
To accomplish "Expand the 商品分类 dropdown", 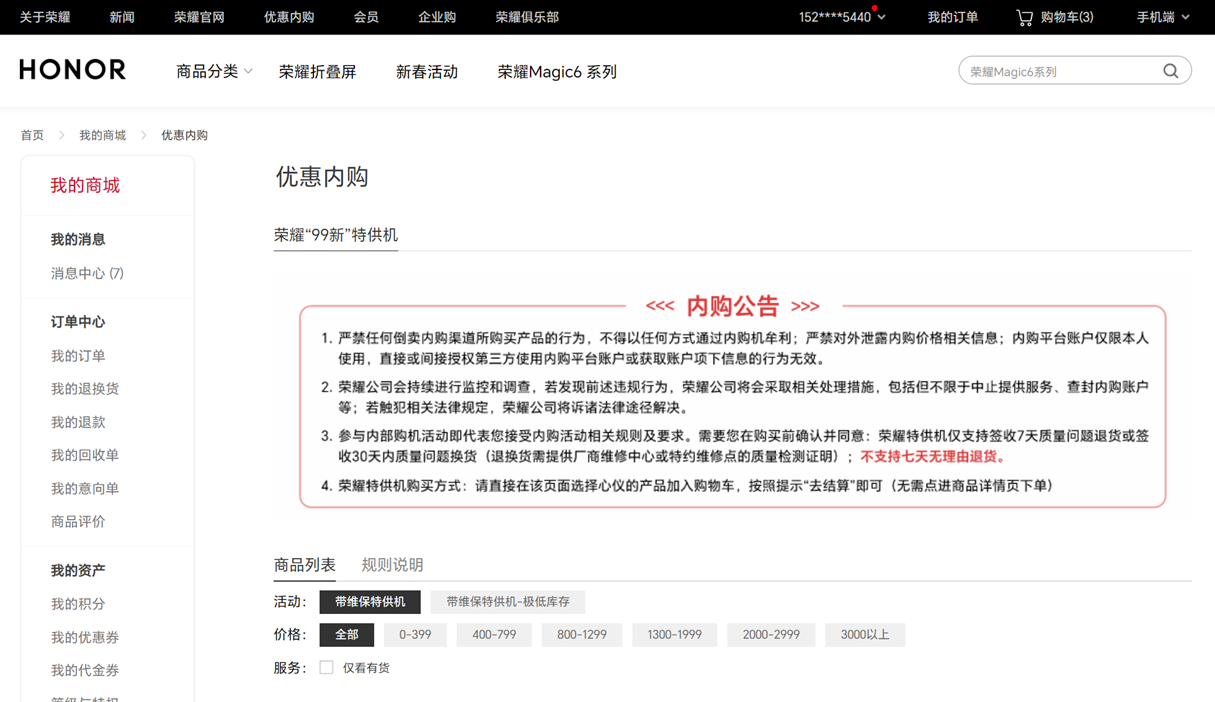I will (214, 71).
